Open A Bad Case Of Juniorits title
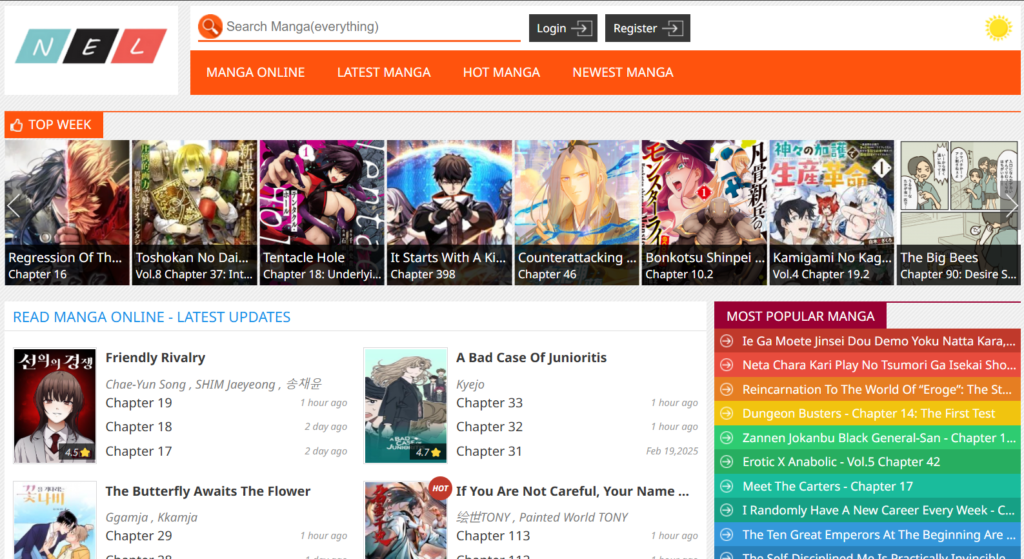 coord(531,358)
